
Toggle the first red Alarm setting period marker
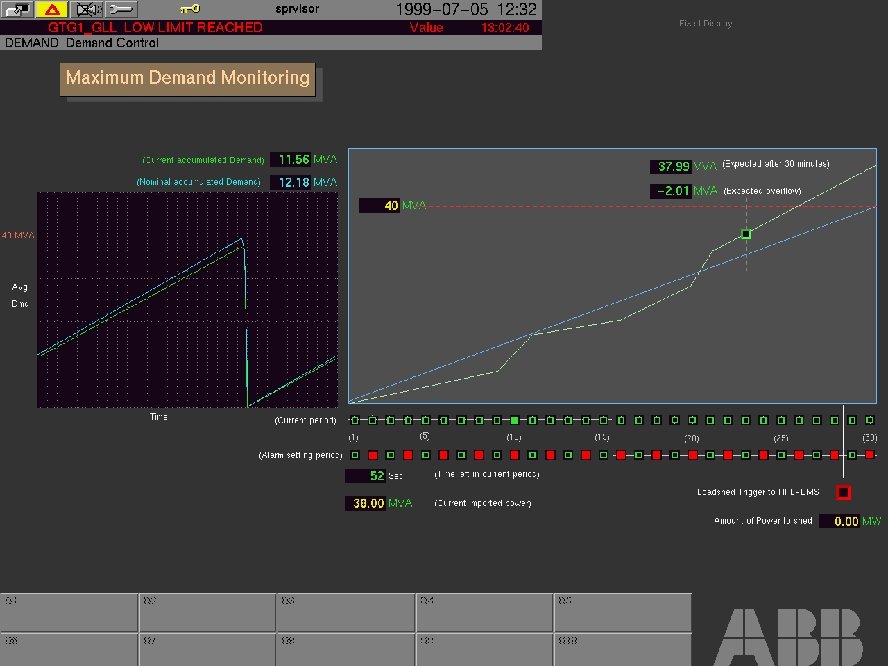(374, 454)
